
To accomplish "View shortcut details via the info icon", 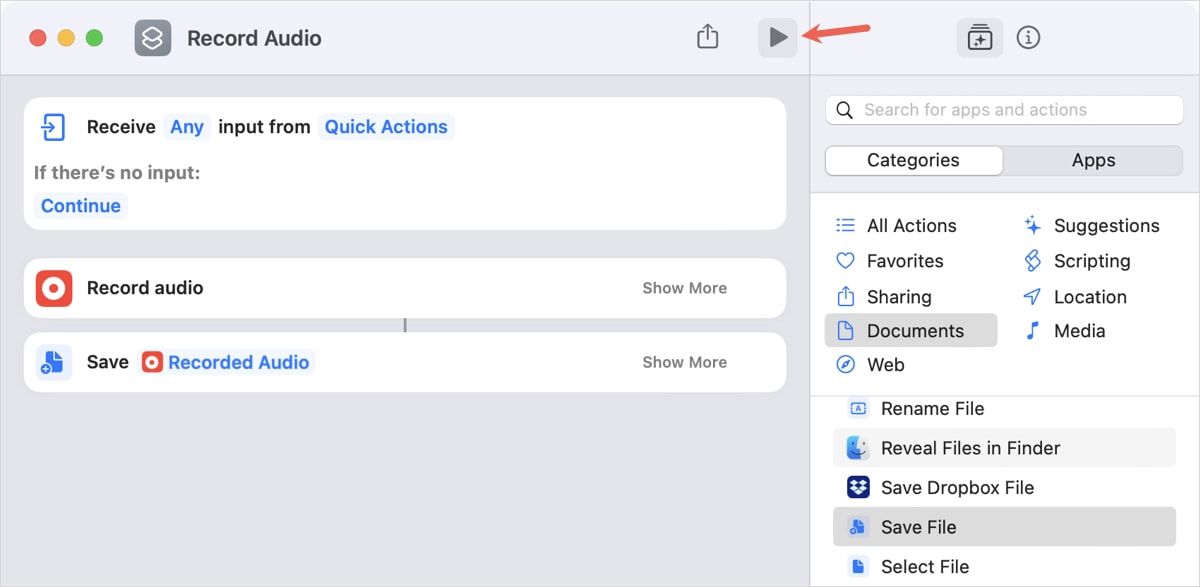I will tap(1029, 37).
